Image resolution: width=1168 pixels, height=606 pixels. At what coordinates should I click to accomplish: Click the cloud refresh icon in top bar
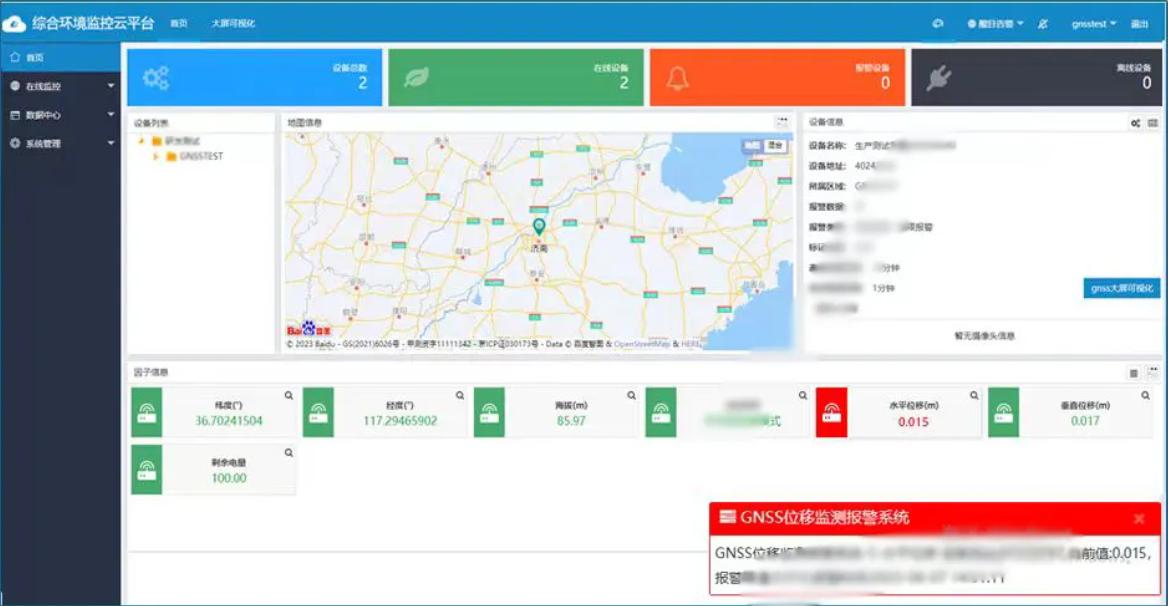coord(937,23)
